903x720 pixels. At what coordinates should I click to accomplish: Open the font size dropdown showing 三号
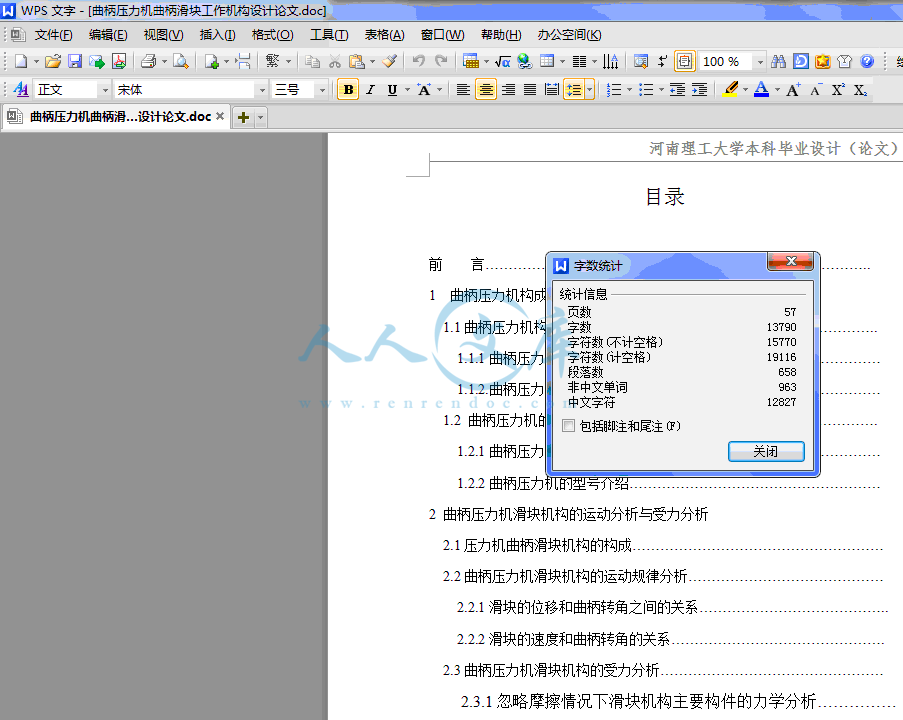[x=322, y=90]
